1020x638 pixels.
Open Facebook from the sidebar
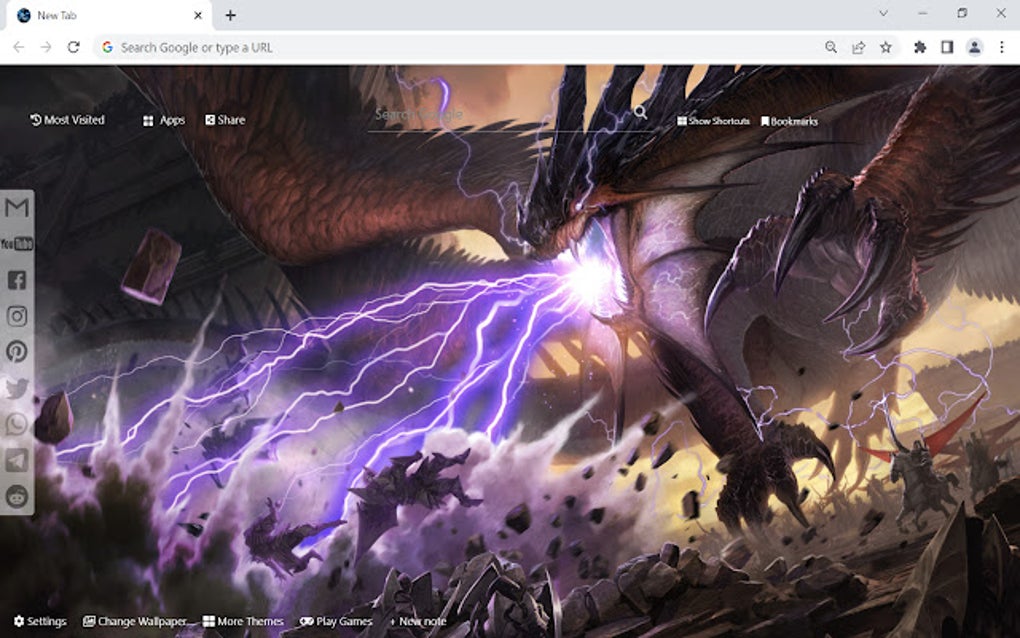click(x=14, y=278)
